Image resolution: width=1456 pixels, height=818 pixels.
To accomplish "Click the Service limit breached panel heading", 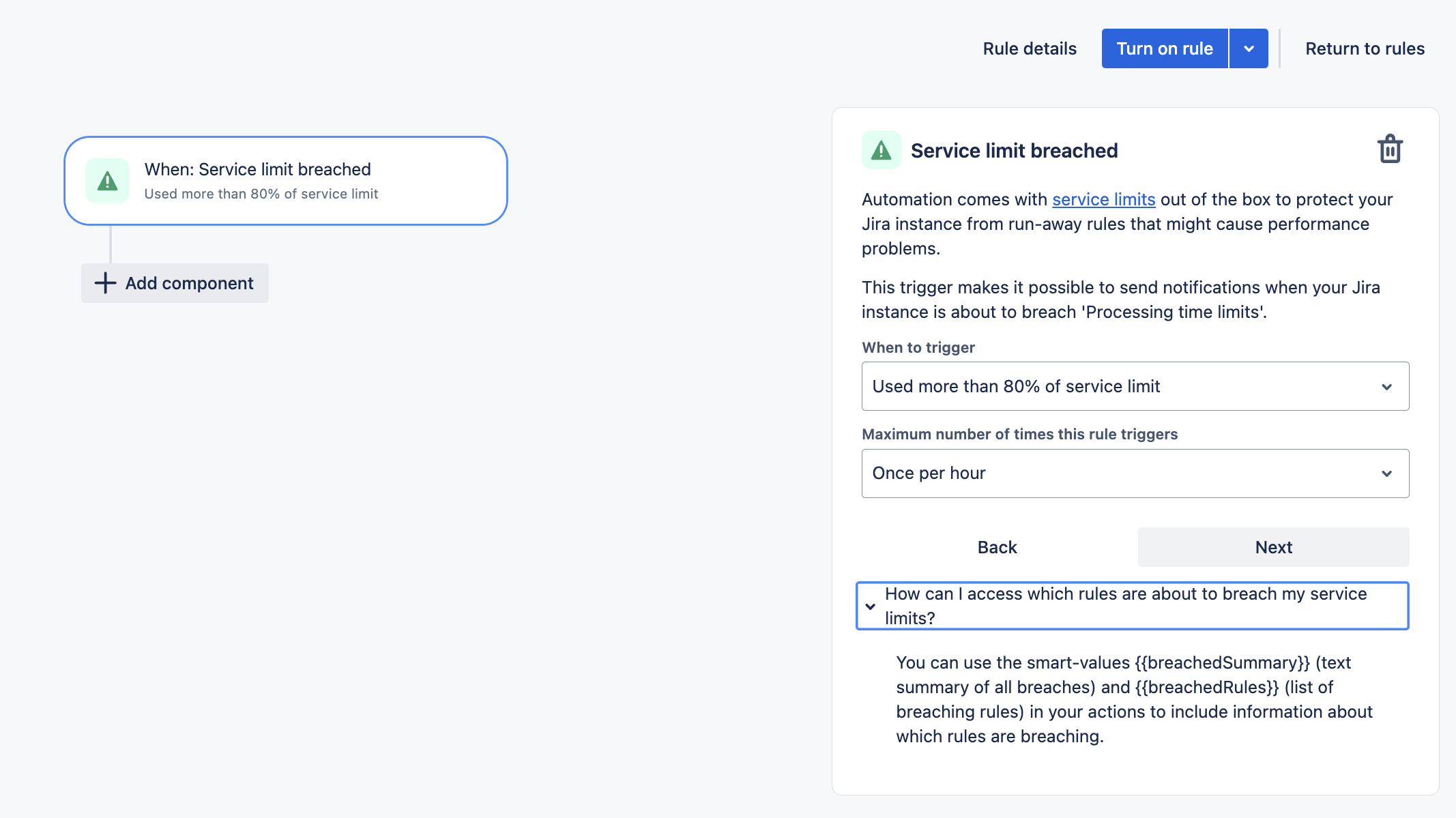I will tap(1014, 150).
